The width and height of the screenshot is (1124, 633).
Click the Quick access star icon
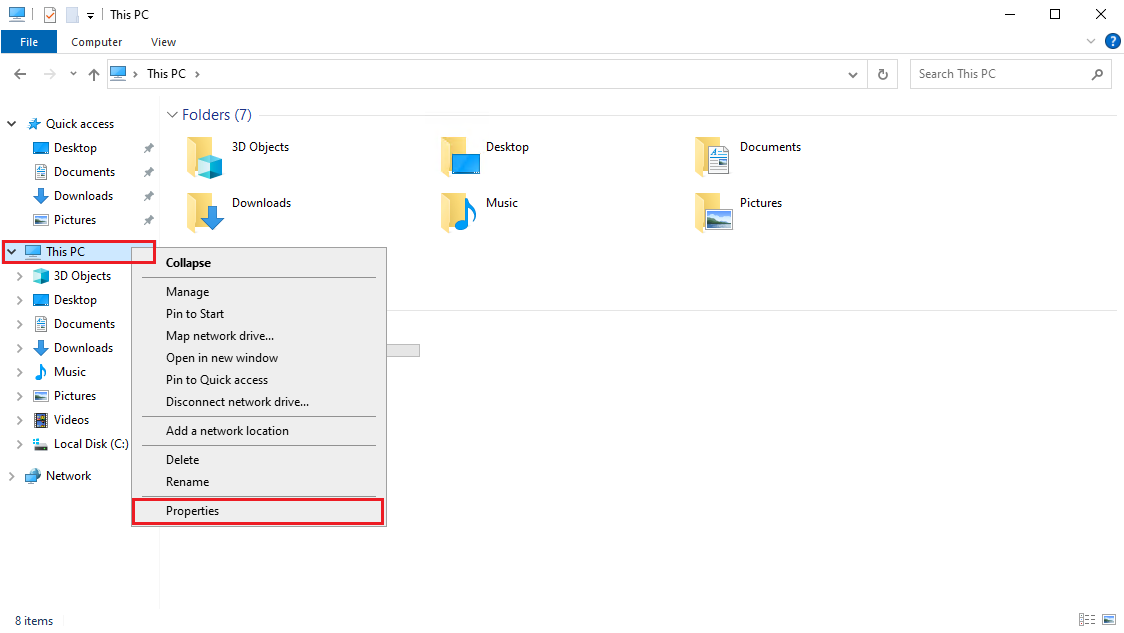coord(34,124)
